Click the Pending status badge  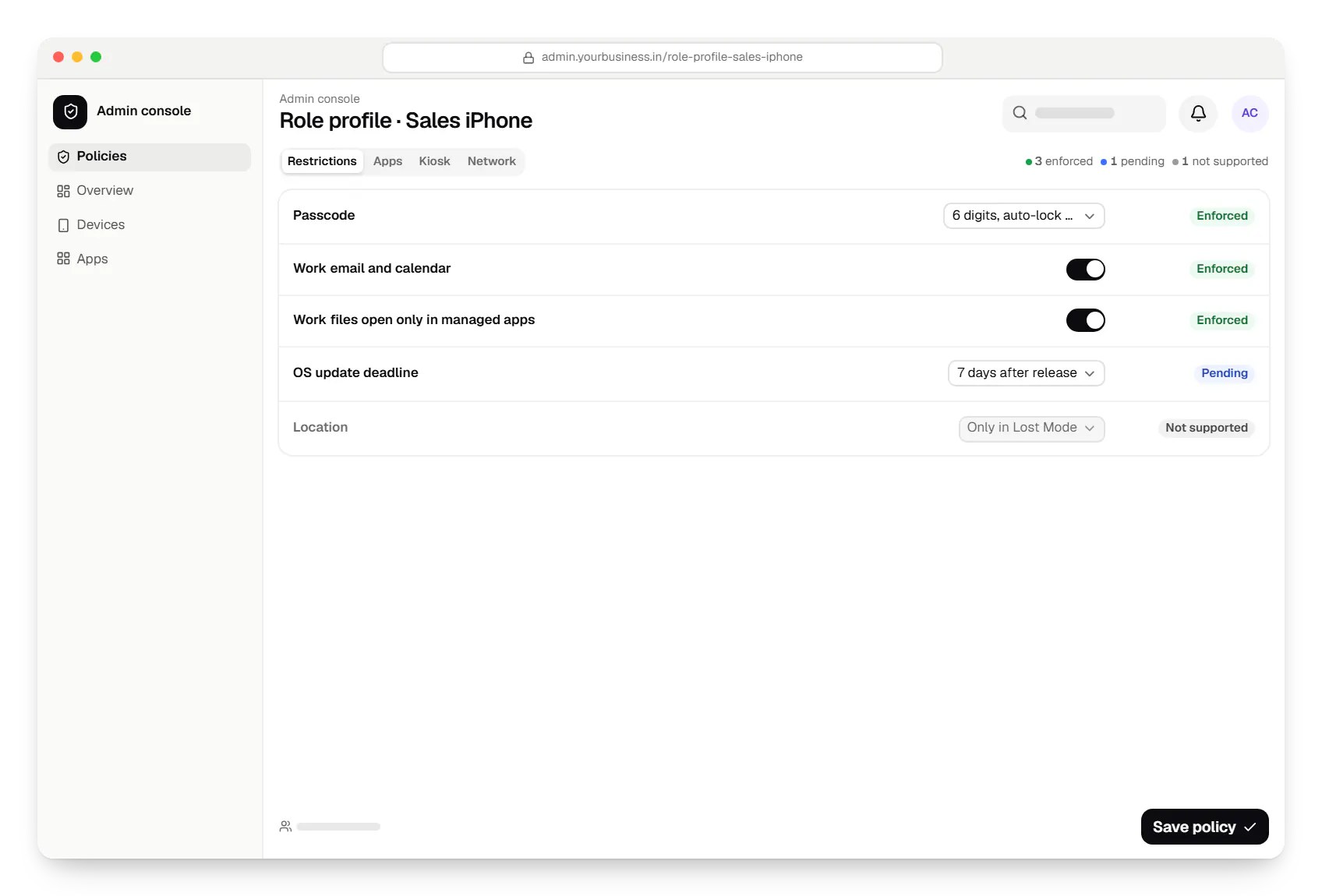[1224, 373]
